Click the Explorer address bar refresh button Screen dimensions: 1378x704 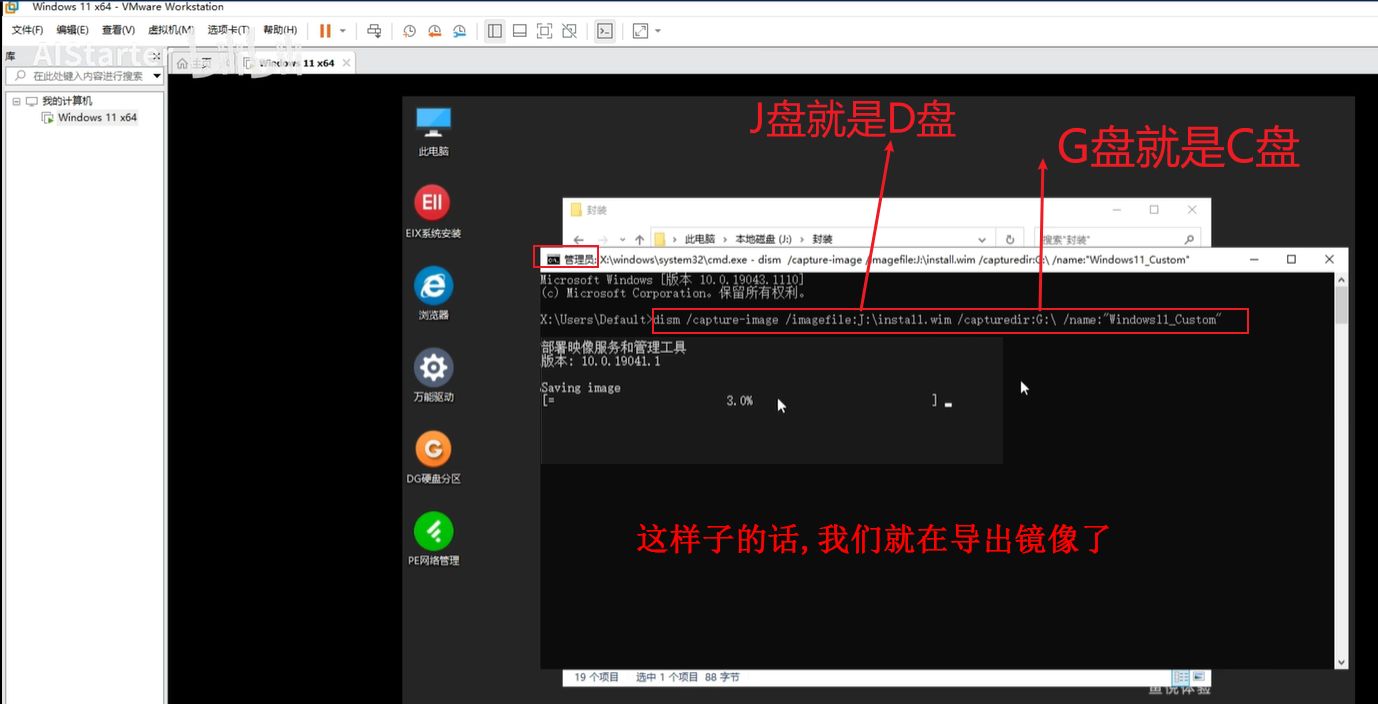click(1010, 240)
